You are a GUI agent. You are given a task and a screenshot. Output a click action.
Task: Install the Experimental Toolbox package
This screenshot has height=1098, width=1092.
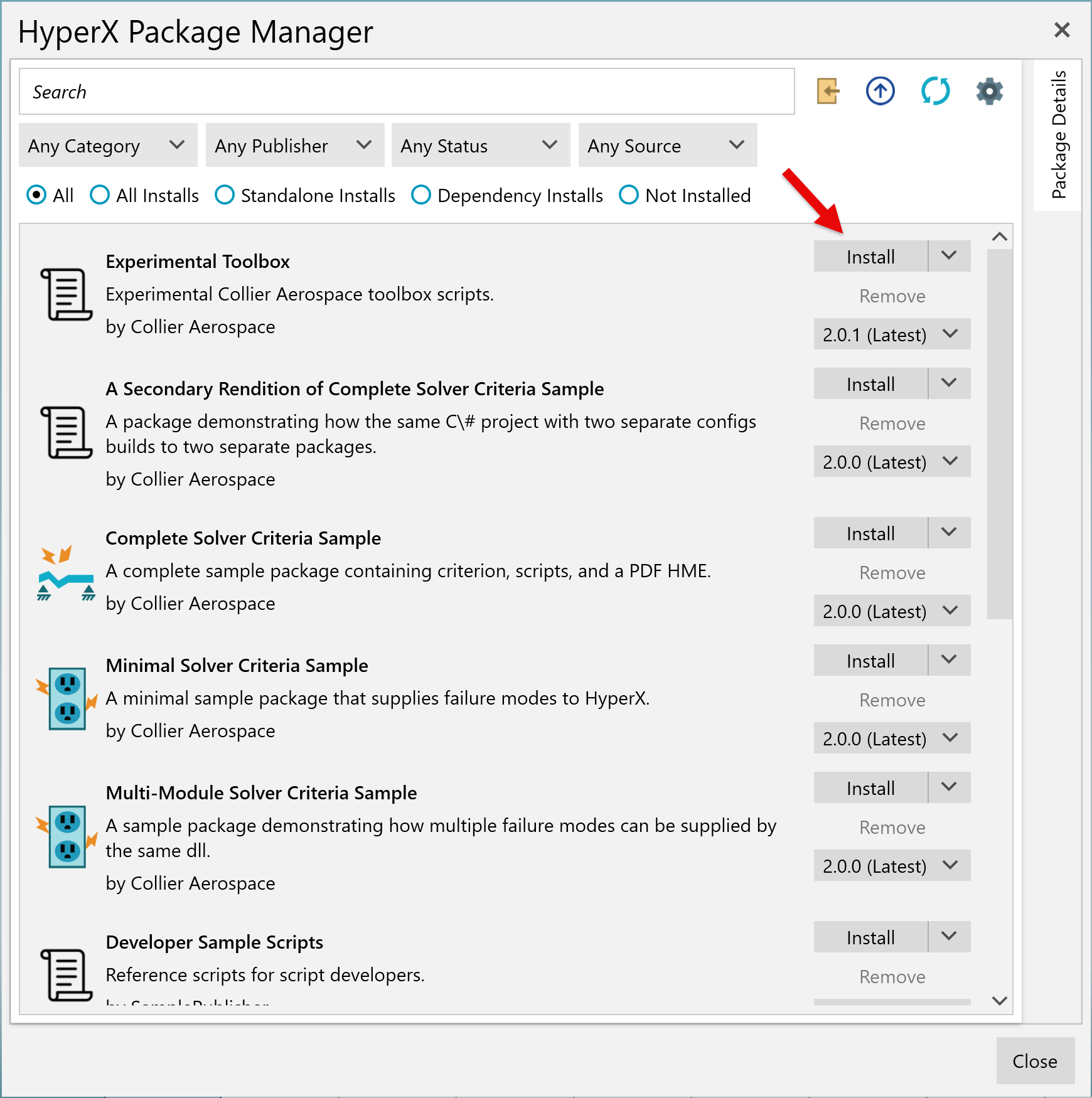coord(870,256)
